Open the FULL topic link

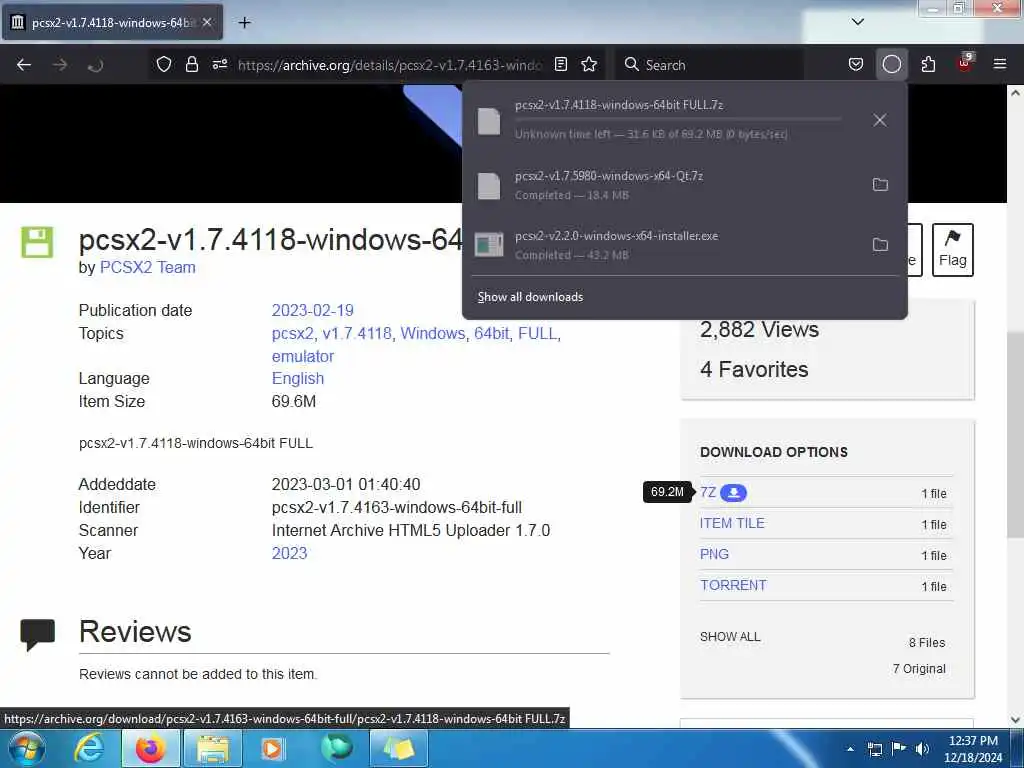coord(537,333)
